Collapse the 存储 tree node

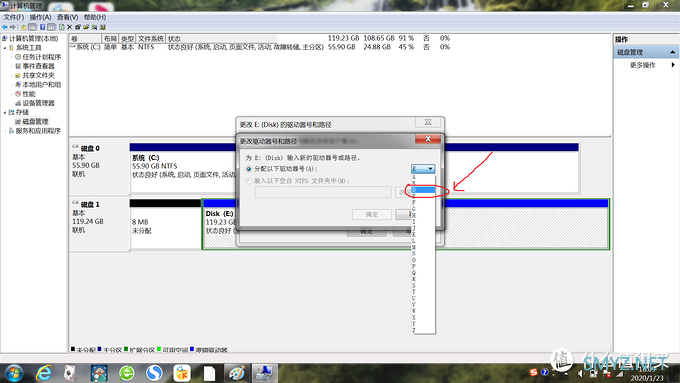point(5,112)
